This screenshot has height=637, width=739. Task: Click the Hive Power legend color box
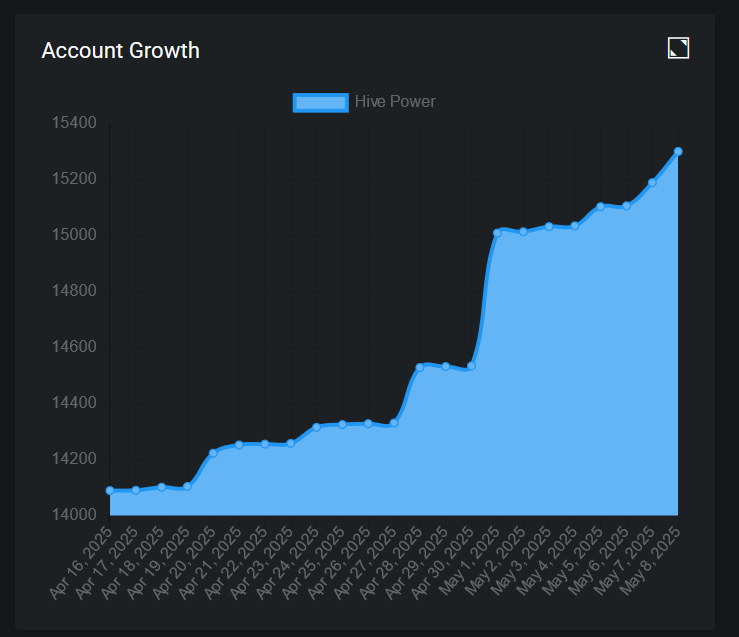pyautogui.click(x=320, y=102)
